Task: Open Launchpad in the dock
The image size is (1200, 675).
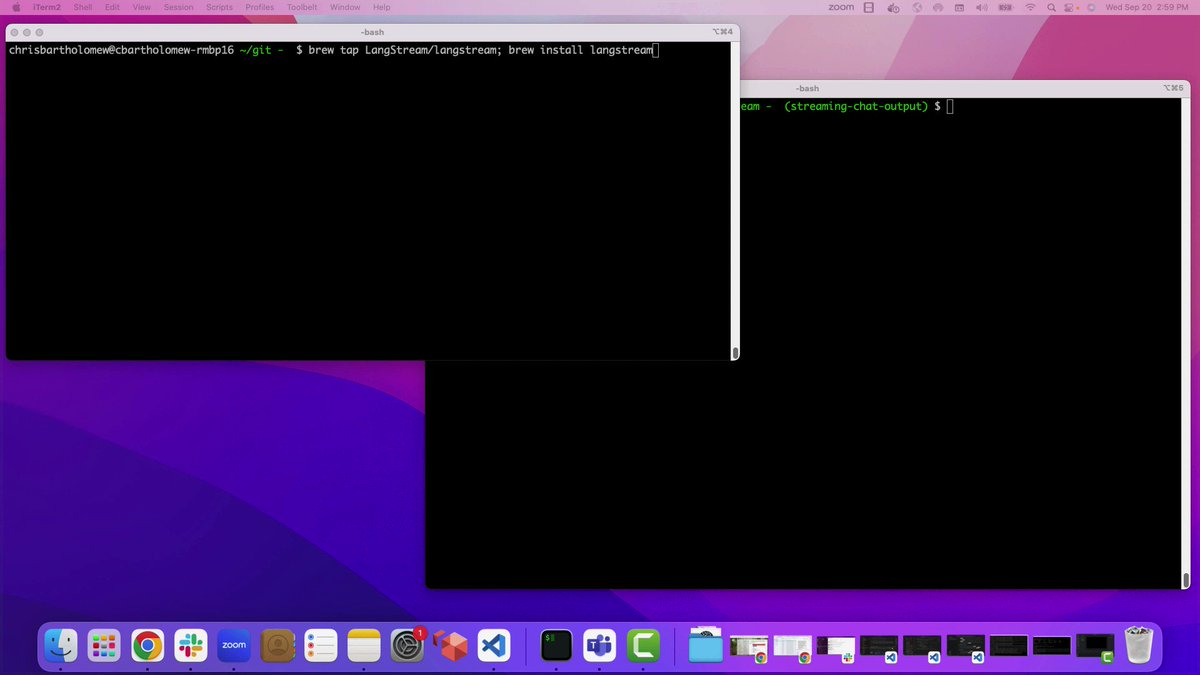Action: click(x=104, y=645)
